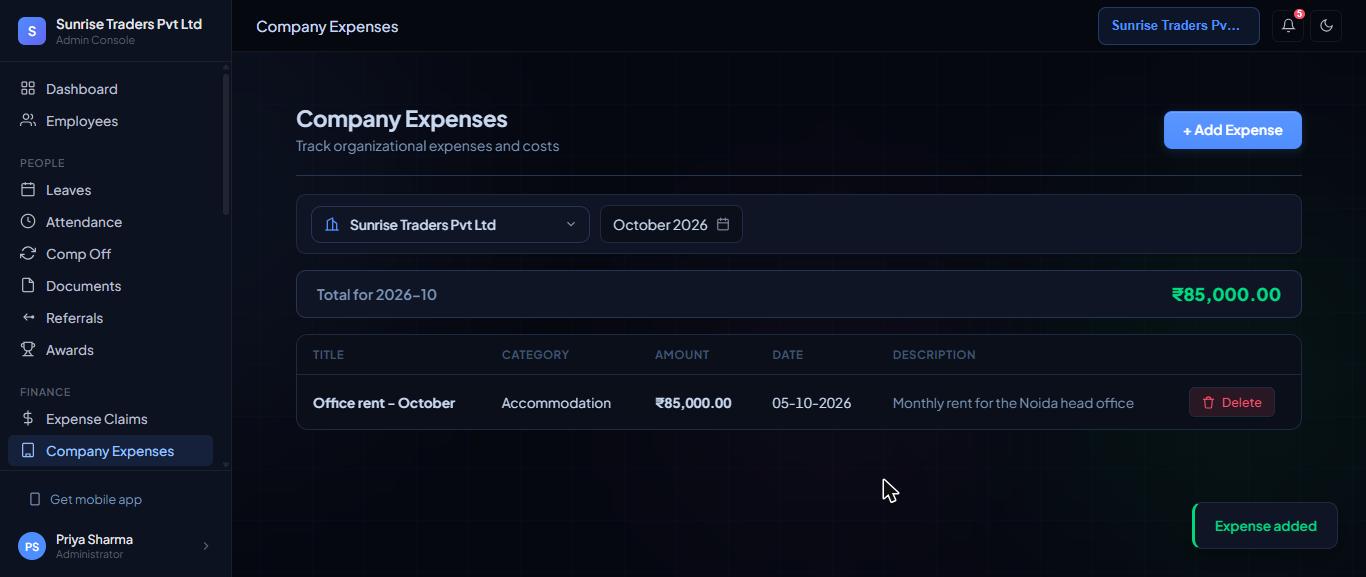Image resolution: width=1366 pixels, height=577 pixels.
Task: Click the calendar icon in the October 2026 field
Action: pos(723,224)
